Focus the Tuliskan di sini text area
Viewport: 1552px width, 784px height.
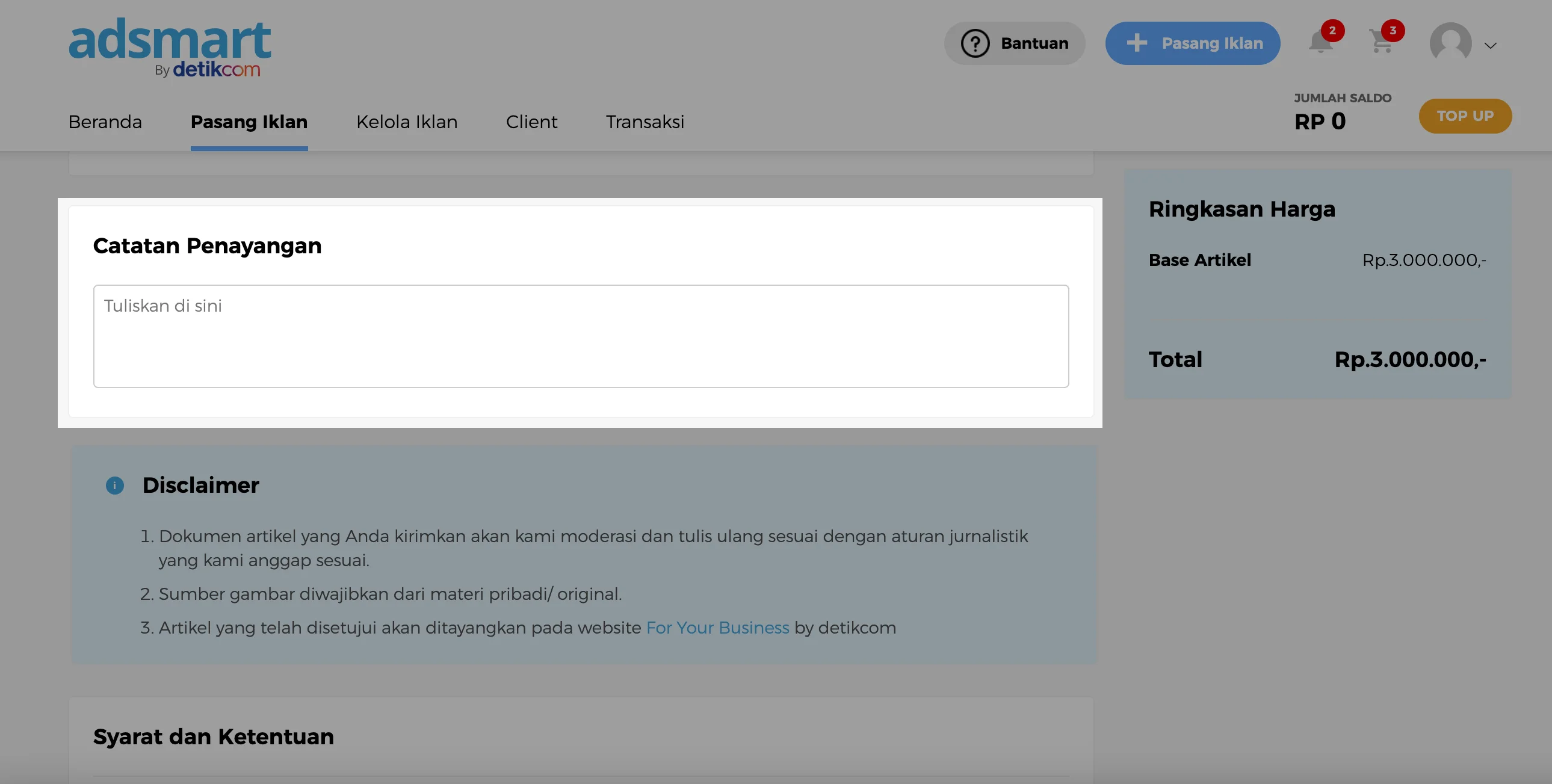(x=581, y=336)
